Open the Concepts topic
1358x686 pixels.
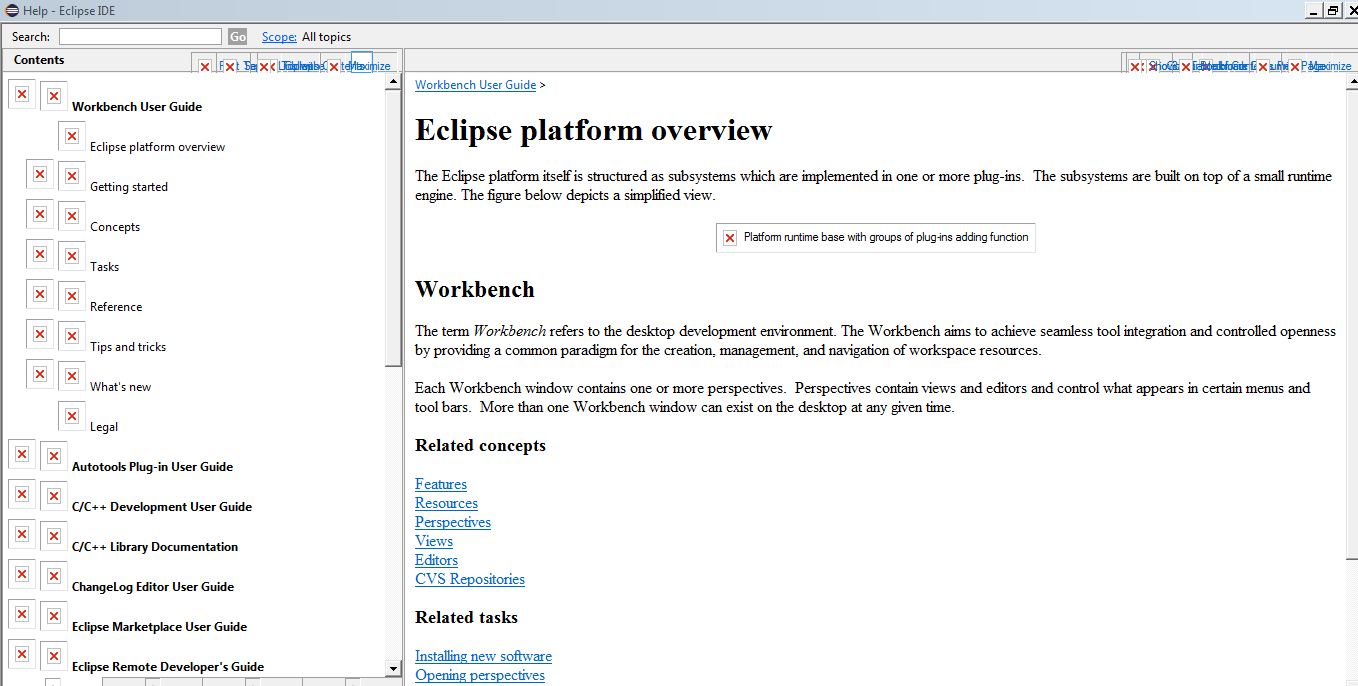point(115,227)
